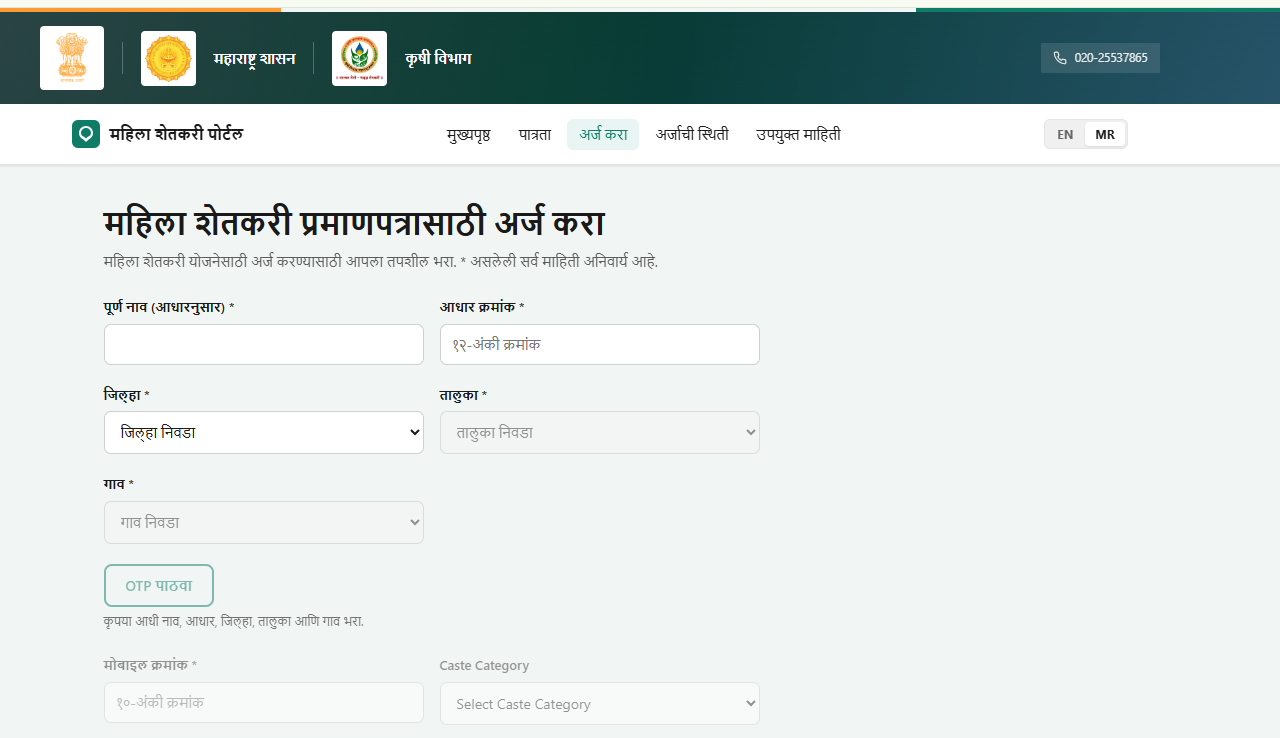Open the जिल्हा निवडा dropdown

(x=264, y=433)
